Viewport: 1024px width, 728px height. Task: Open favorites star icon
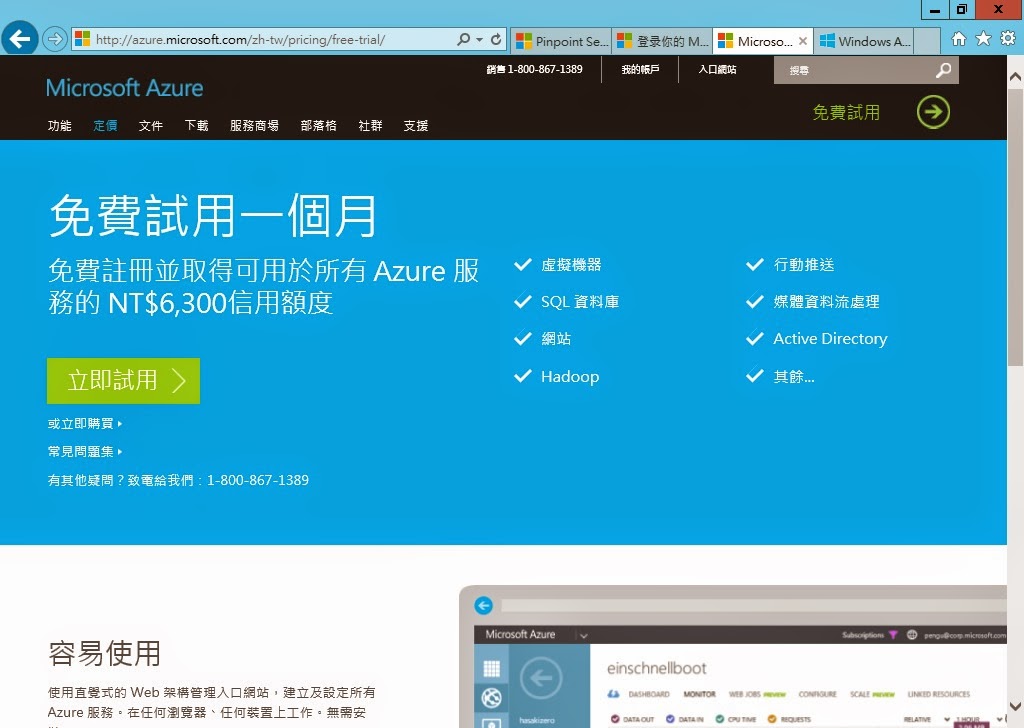(984, 39)
